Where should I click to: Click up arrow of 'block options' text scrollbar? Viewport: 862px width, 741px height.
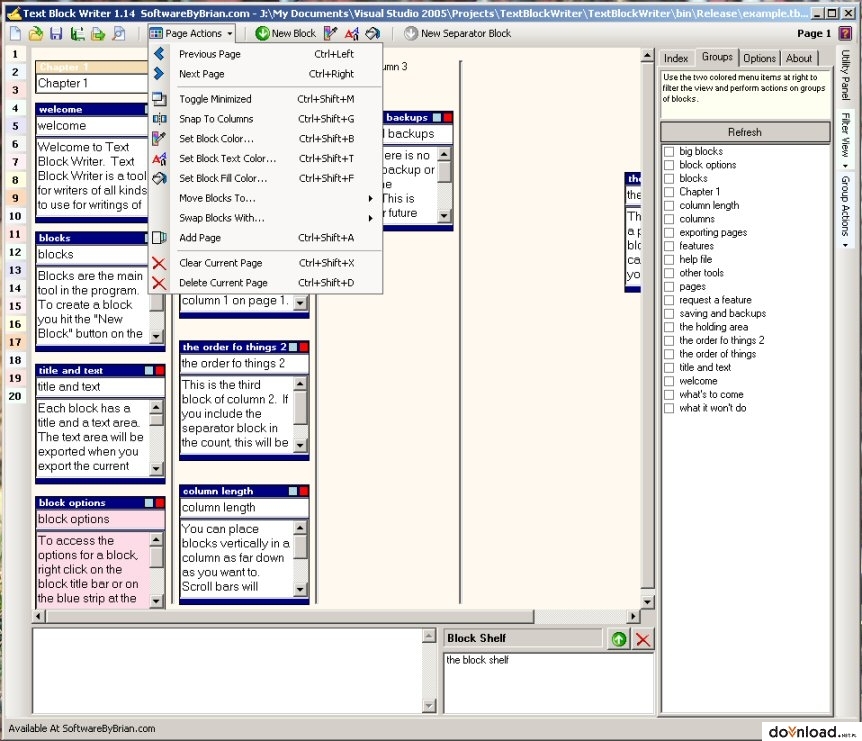[157, 540]
